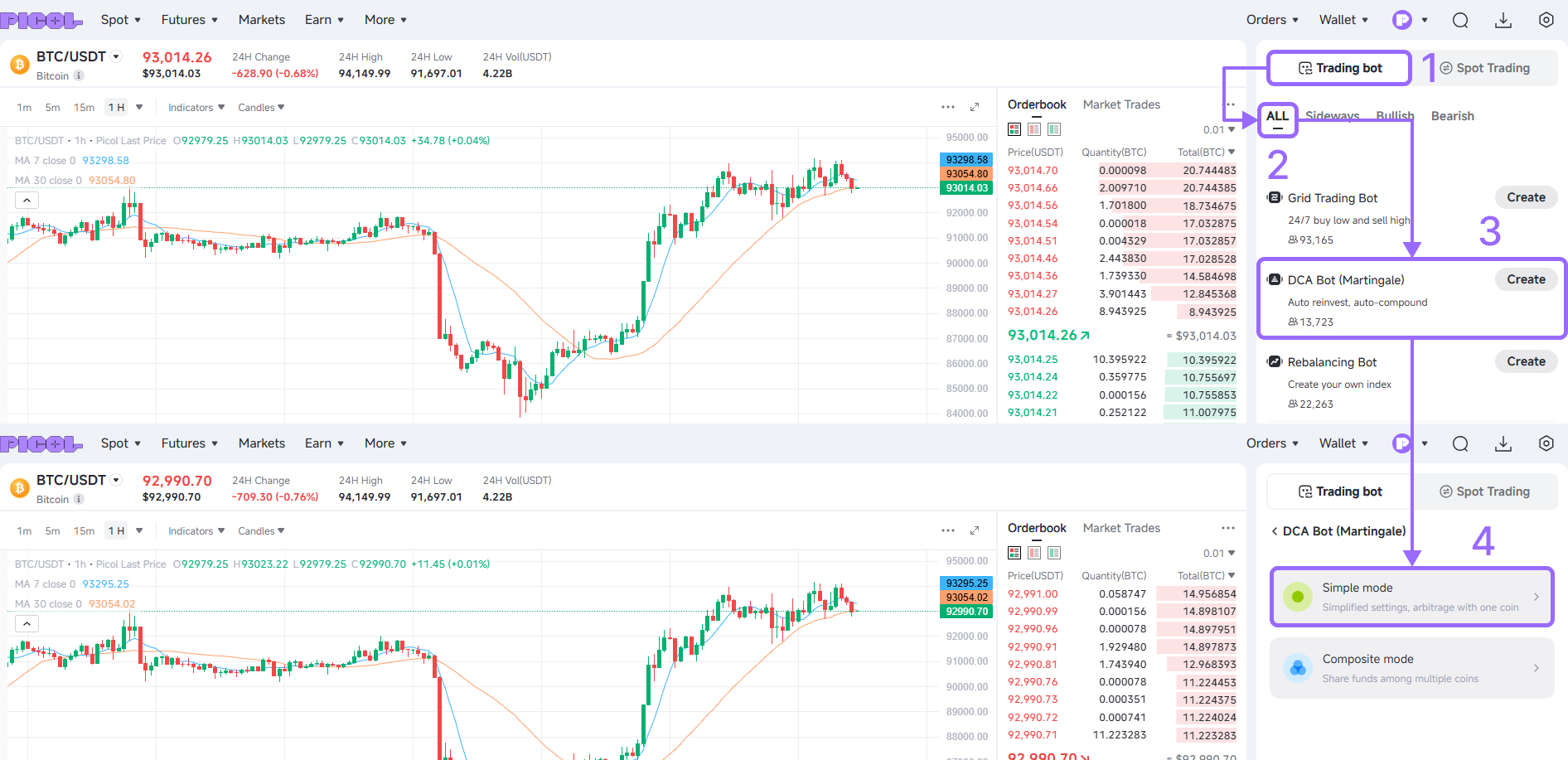Click the 93014.03 green price label on axis
The height and width of the screenshot is (760, 1568).
(966, 188)
